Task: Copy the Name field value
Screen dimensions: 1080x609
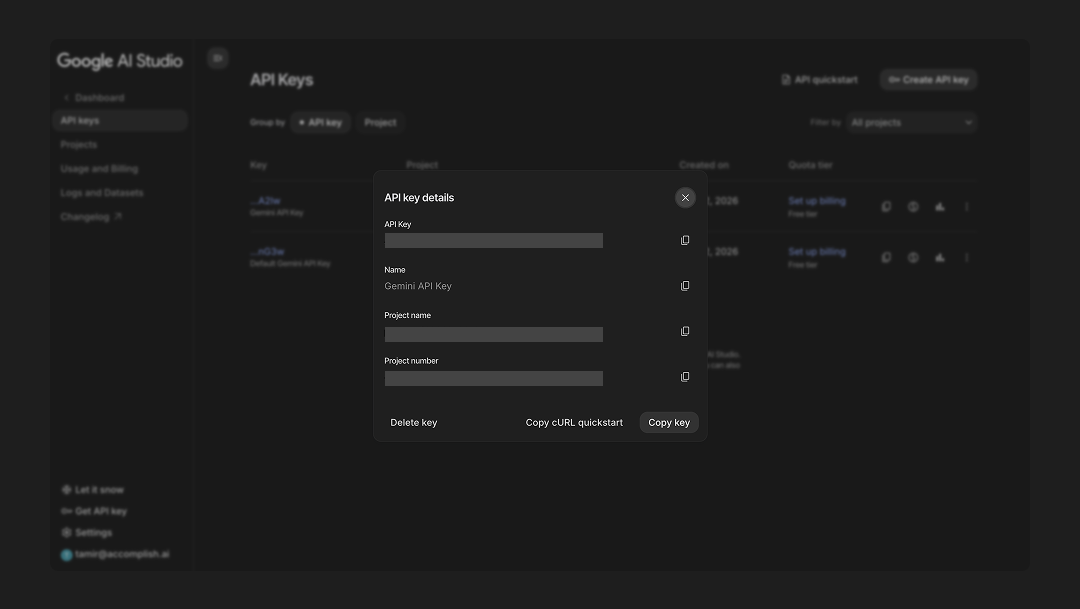Action: tap(685, 286)
